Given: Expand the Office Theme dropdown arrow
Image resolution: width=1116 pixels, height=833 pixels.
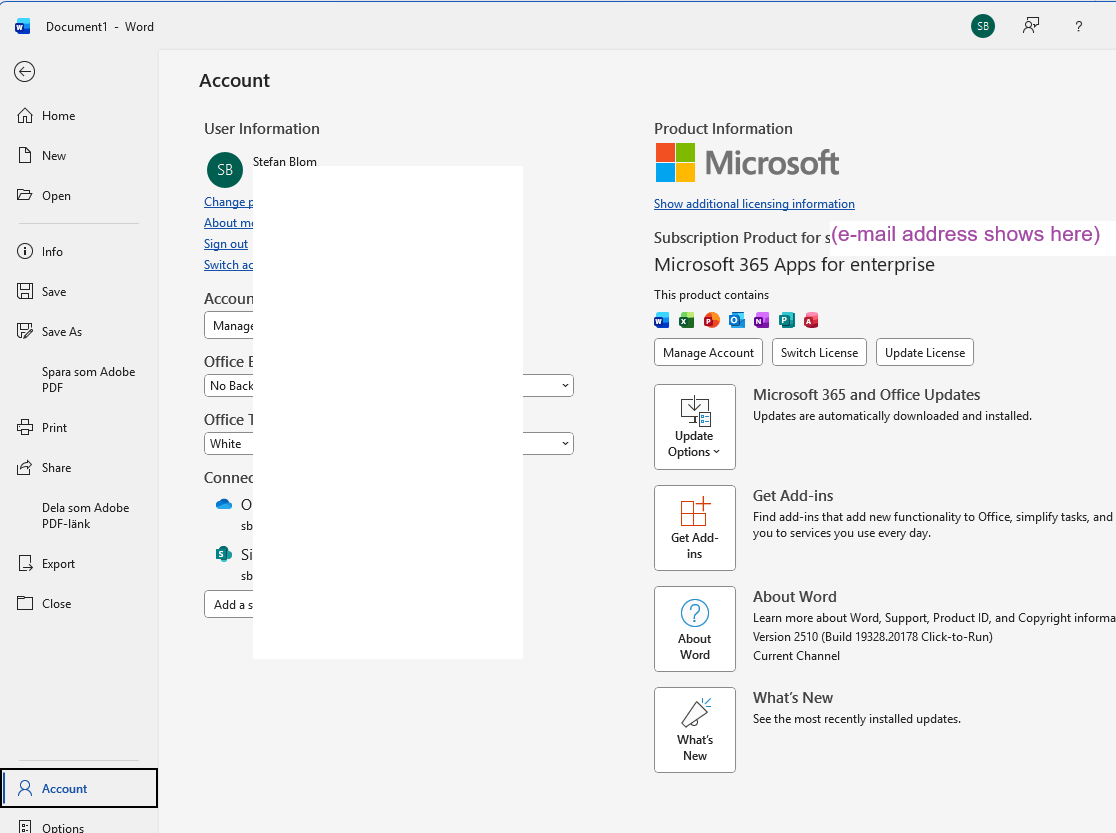Looking at the screenshot, I should click(565, 444).
